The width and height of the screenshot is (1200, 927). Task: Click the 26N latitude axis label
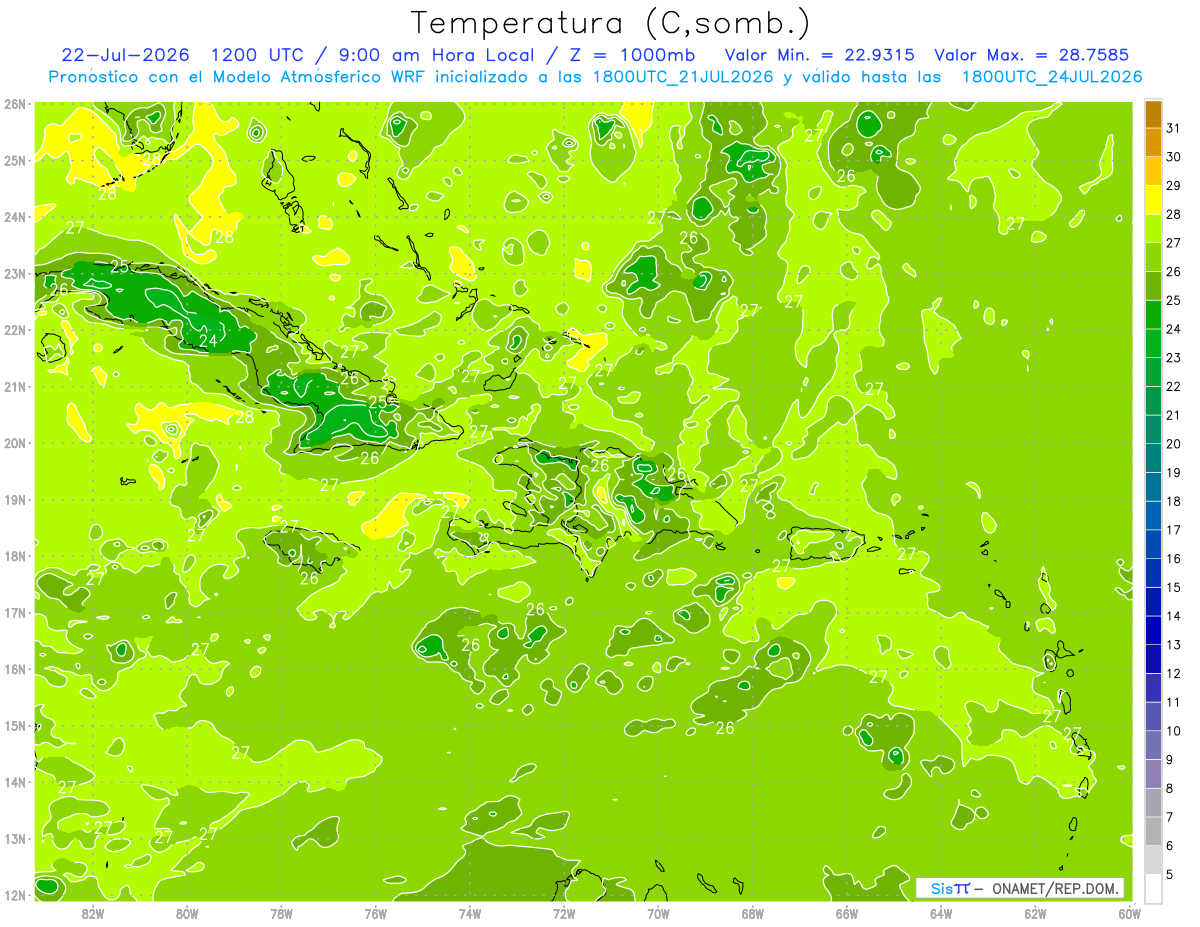coord(14,104)
